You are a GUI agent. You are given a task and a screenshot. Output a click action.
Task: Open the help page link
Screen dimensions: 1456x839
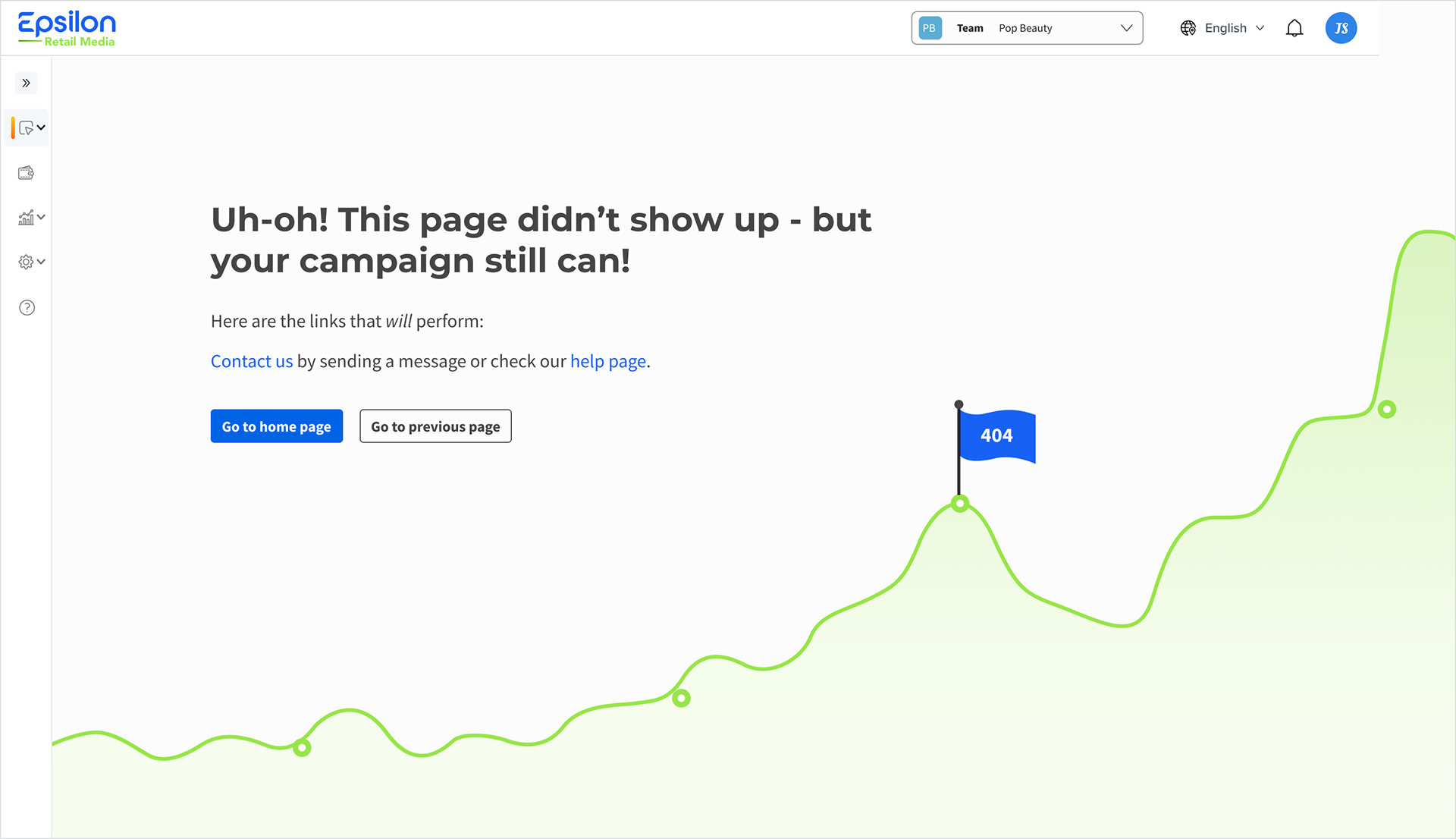(608, 361)
